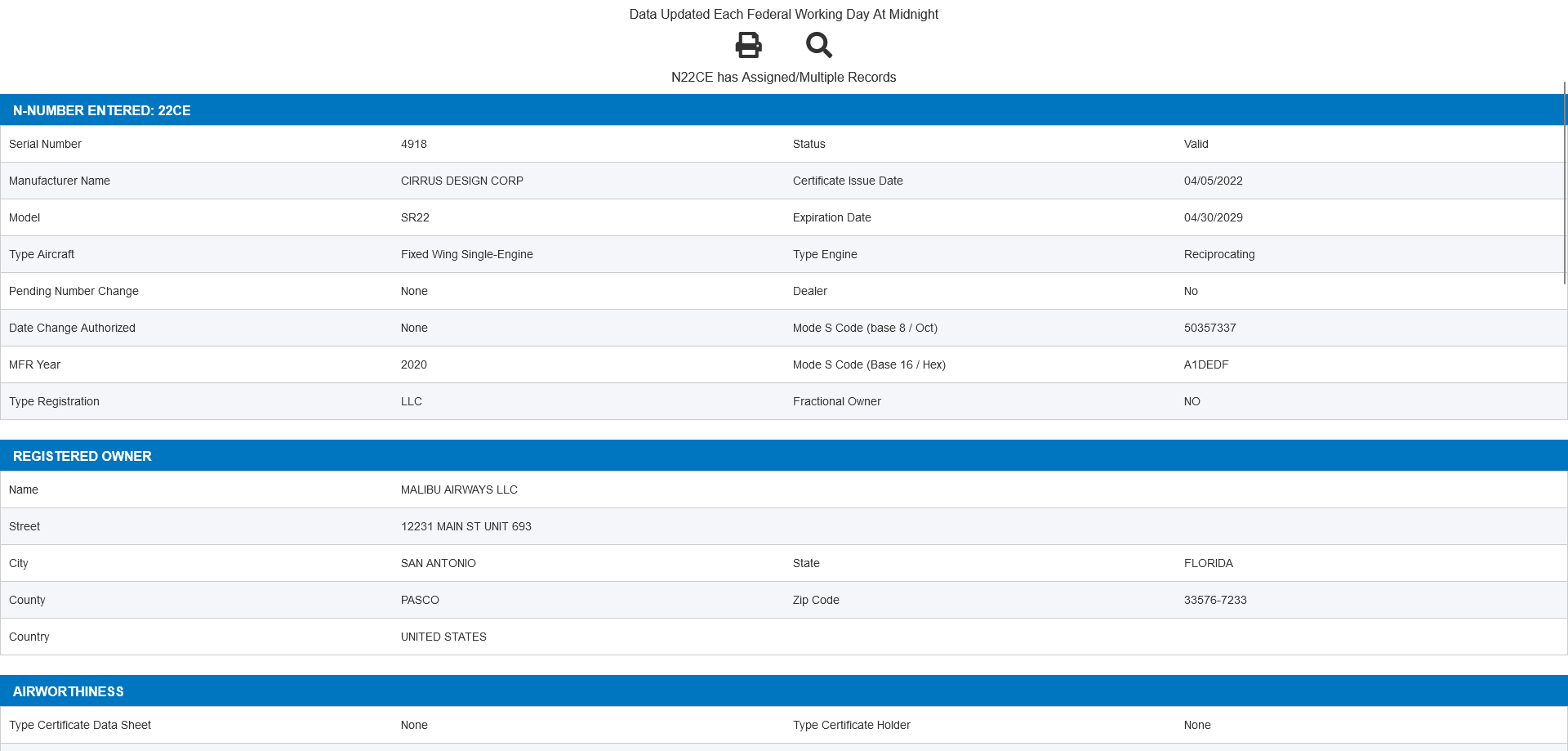Click Fixed Wing Single-Engine value

point(467,254)
